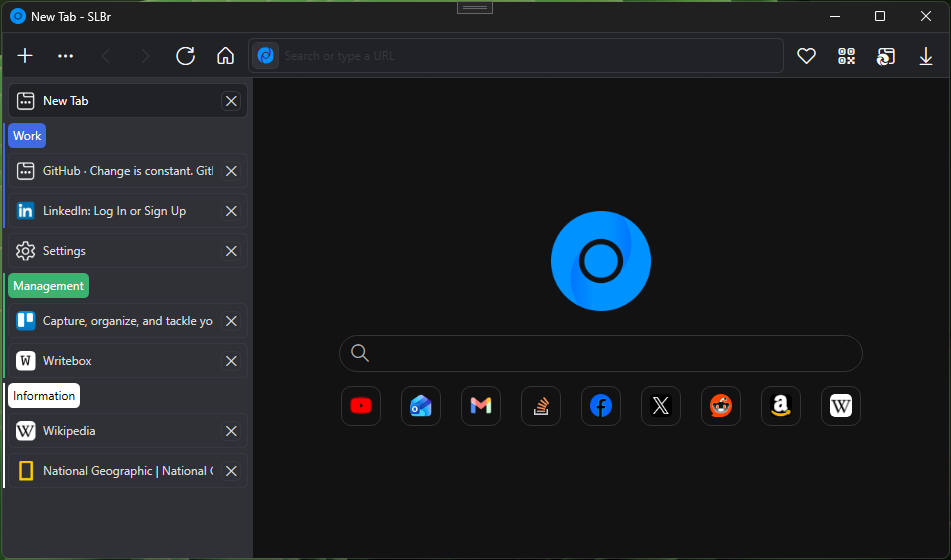Open the Stack Overflow shortcut

coord(541,406)
